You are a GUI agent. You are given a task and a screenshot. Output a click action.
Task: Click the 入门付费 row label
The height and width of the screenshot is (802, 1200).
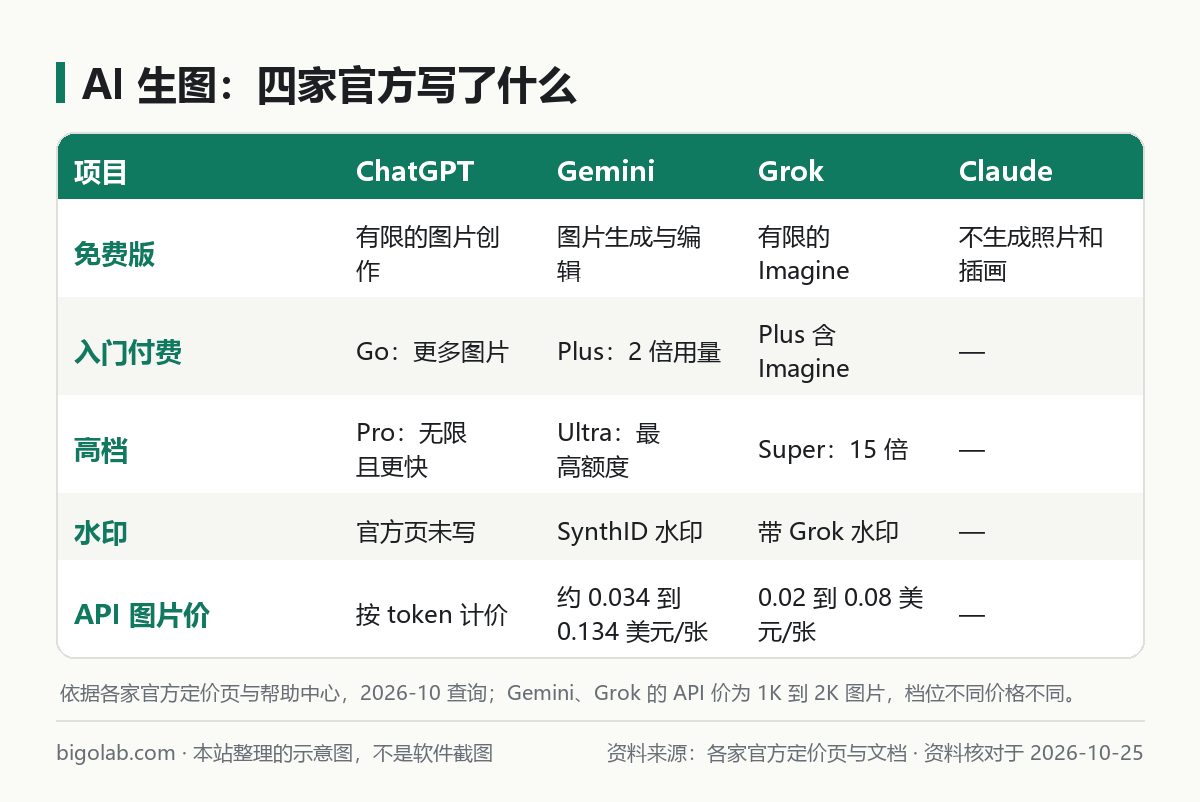[128, 352]
